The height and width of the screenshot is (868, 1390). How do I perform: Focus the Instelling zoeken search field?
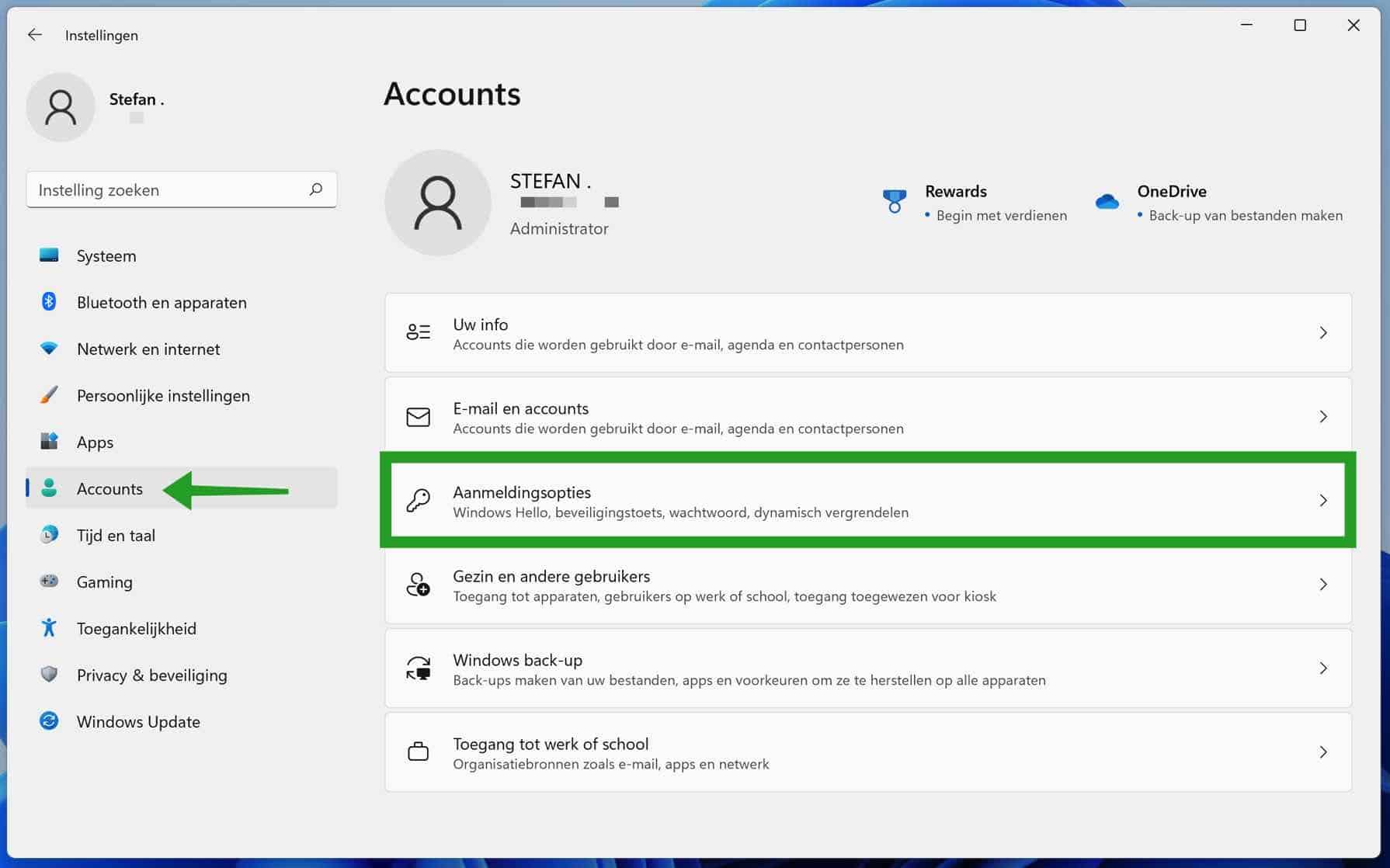coord(167,190)
